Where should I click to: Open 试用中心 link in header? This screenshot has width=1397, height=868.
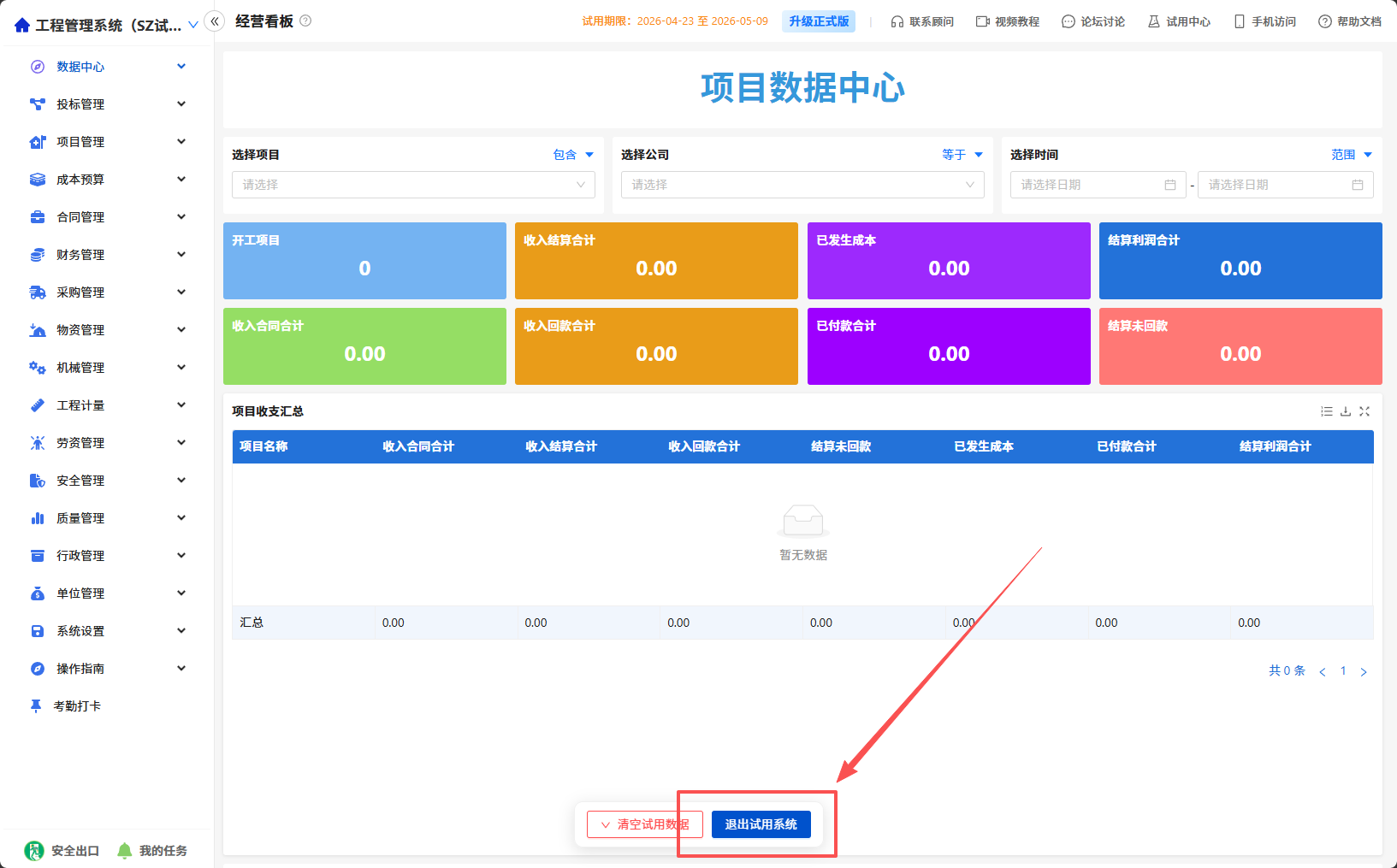tap(1179, 21)
